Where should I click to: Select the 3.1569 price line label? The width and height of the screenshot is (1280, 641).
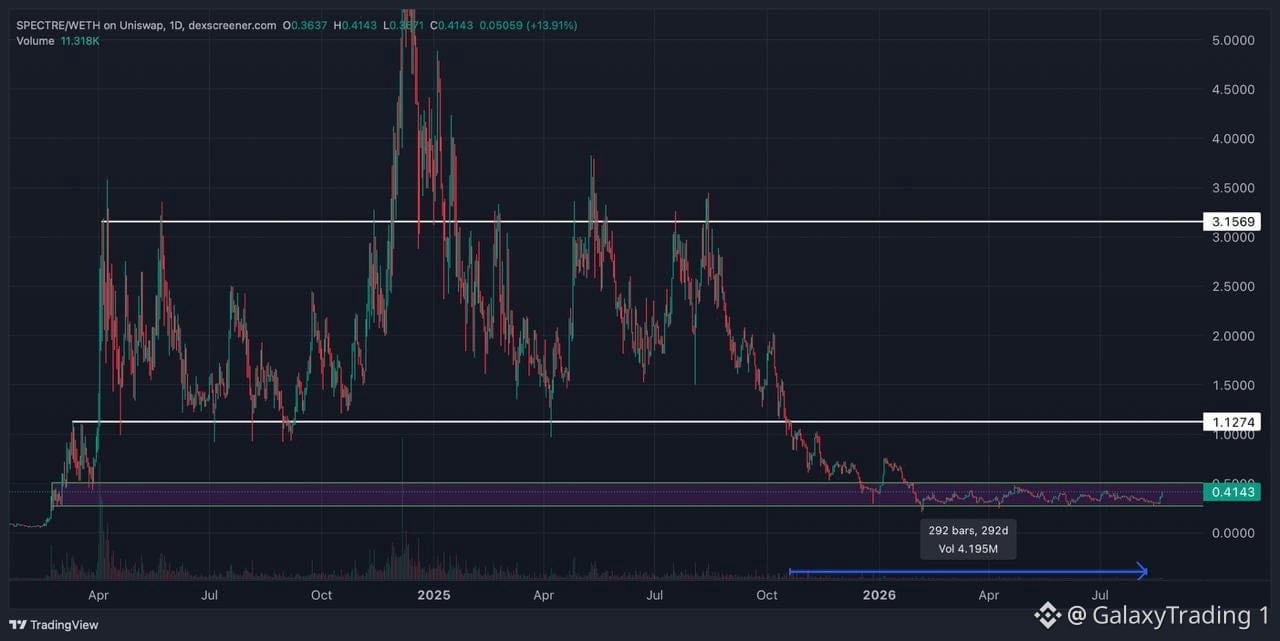[1233, 221]
